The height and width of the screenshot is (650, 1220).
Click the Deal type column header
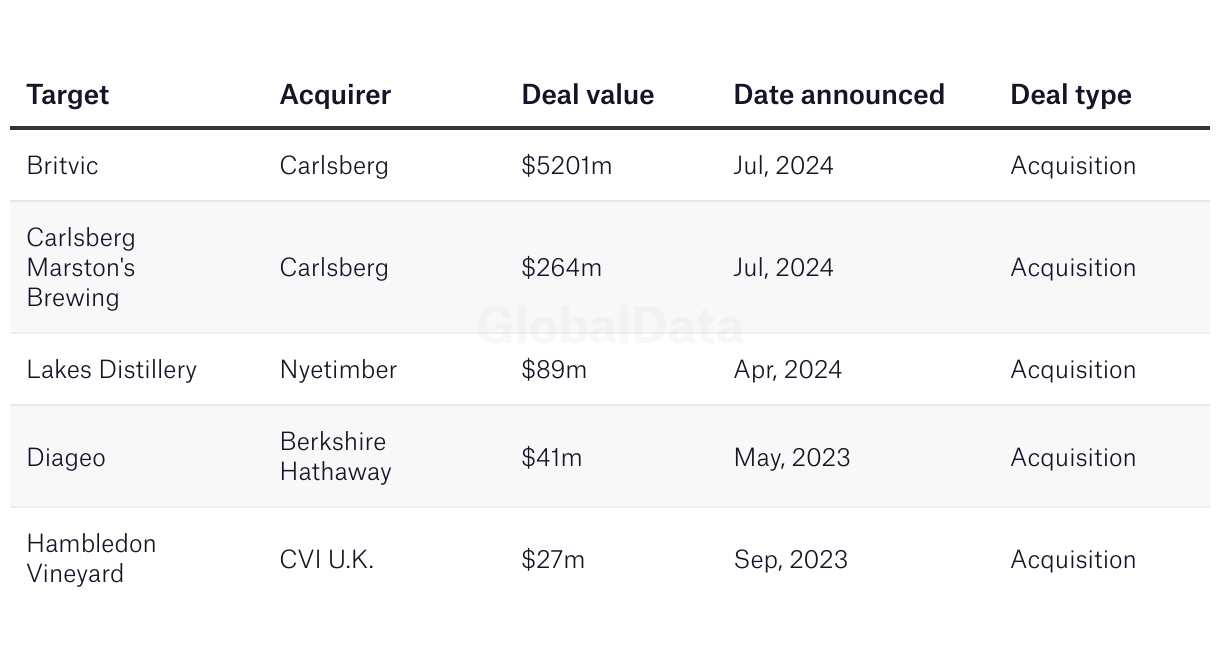1071,95
